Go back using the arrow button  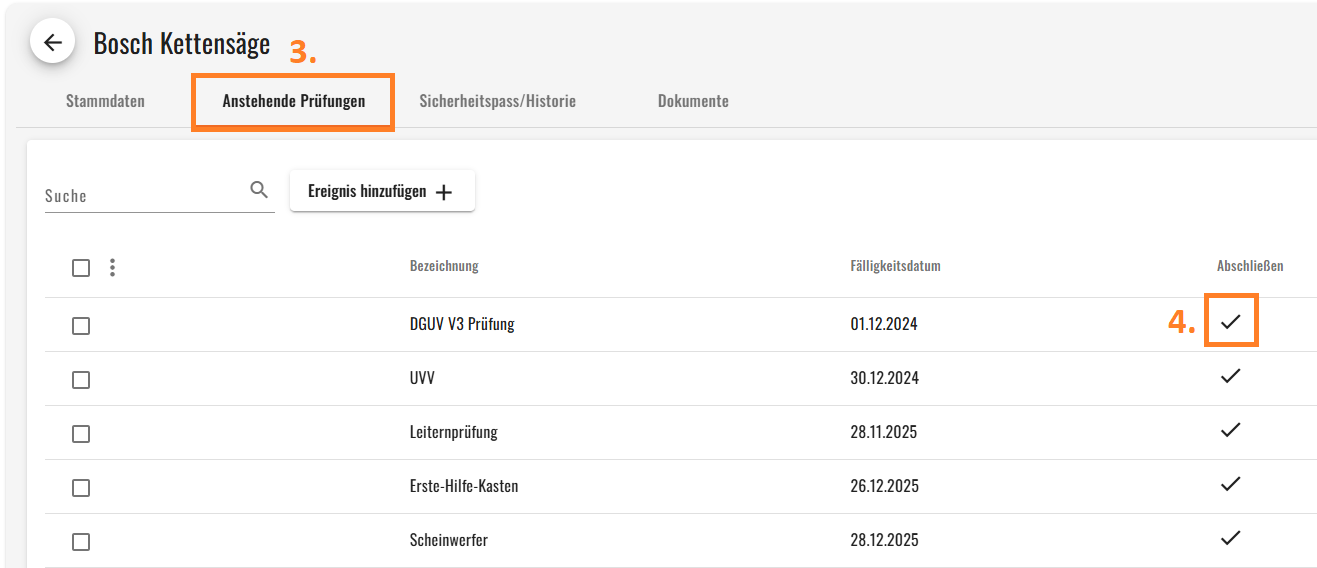point(53,43)
